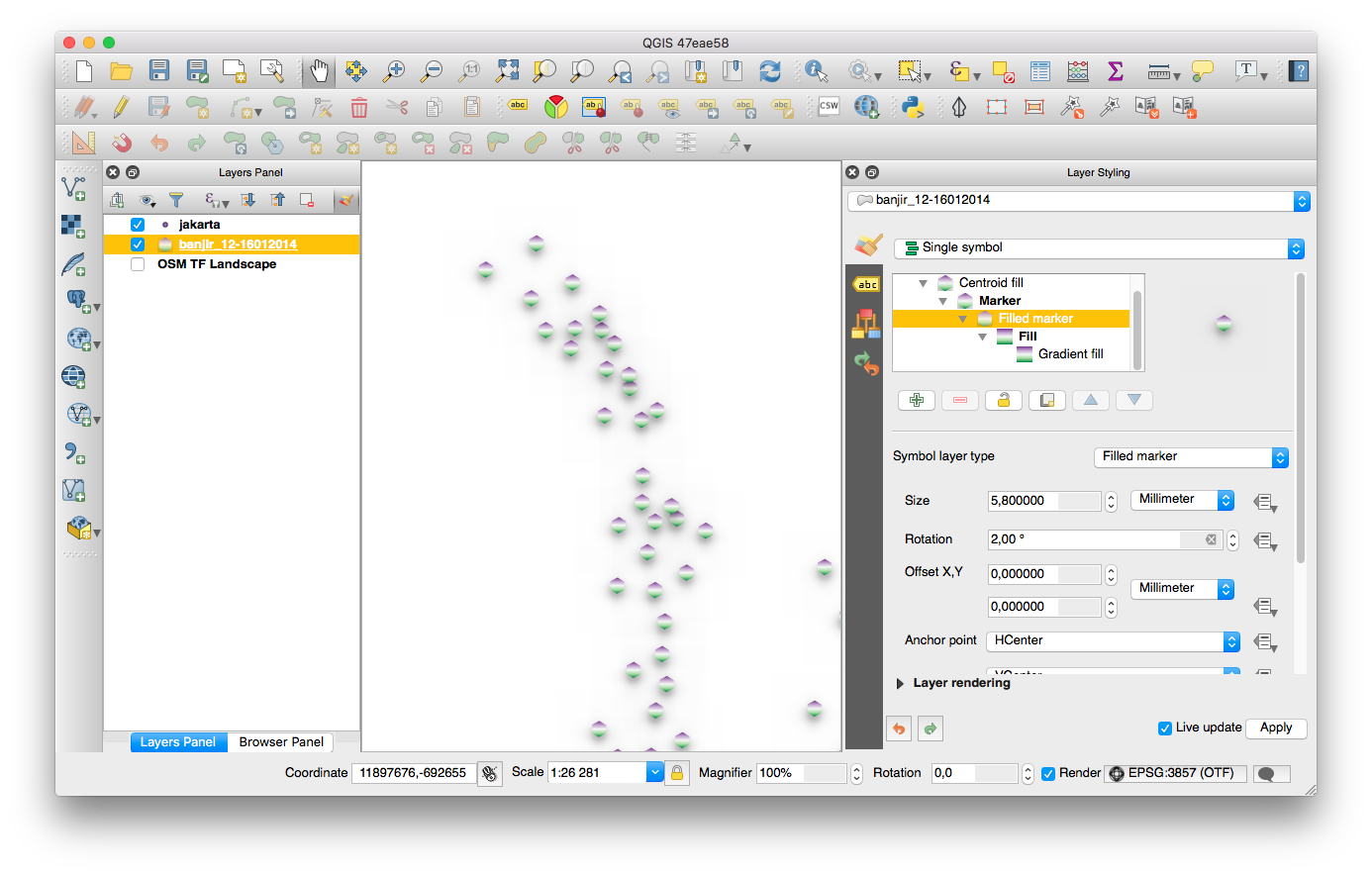
Task: Click the Apply button
Action: click(x=1276, y=728)
